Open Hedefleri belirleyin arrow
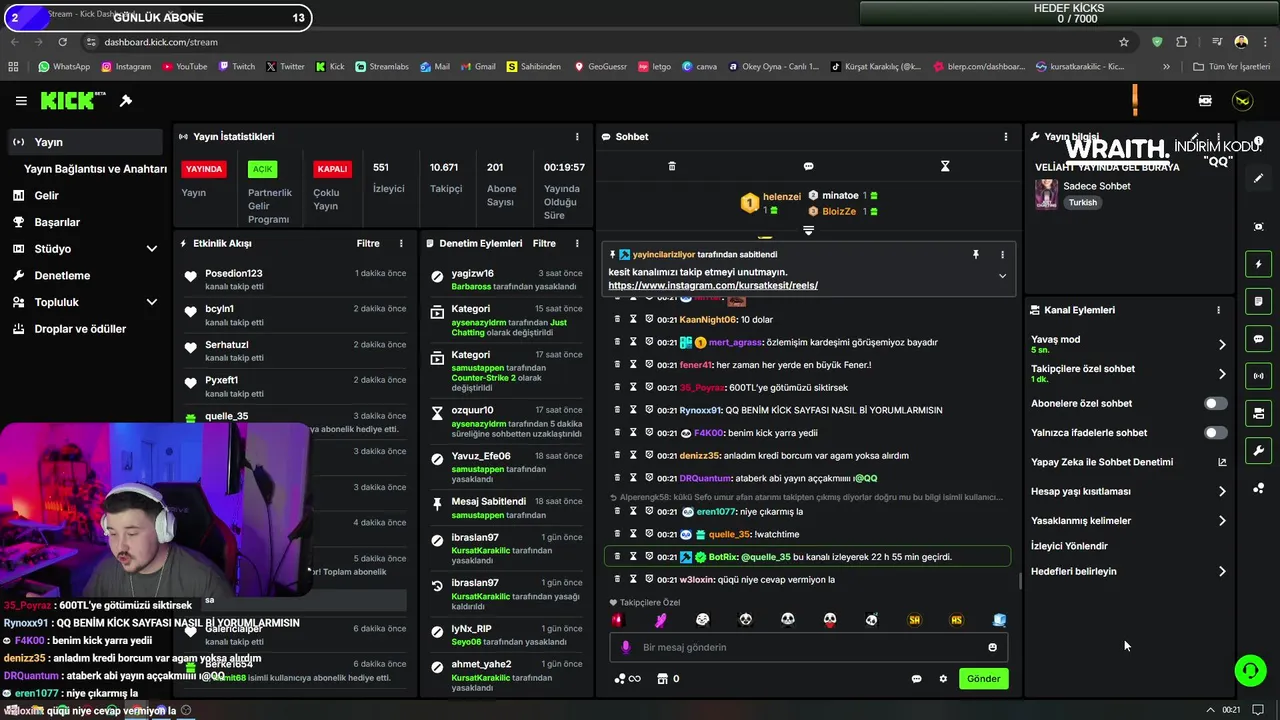1280x720 pixels. tap(1222, 571)
